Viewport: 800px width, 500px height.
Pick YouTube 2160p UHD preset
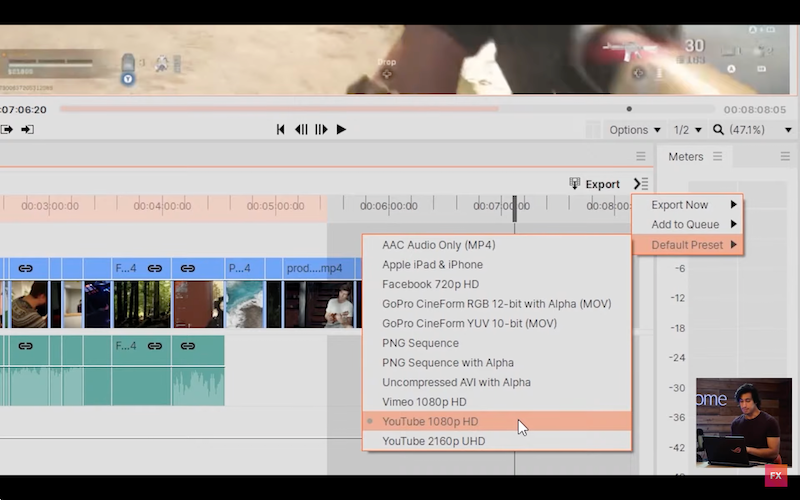[497, 441]
